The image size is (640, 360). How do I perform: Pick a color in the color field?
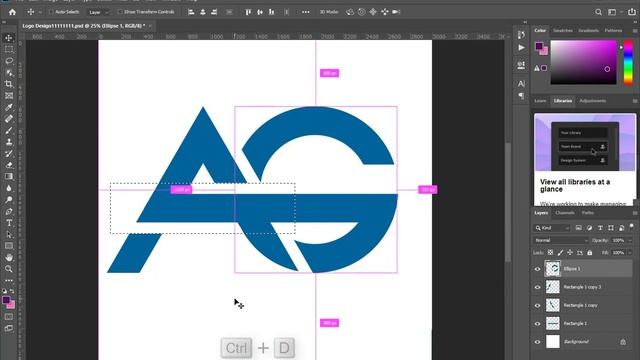(583, 62)
